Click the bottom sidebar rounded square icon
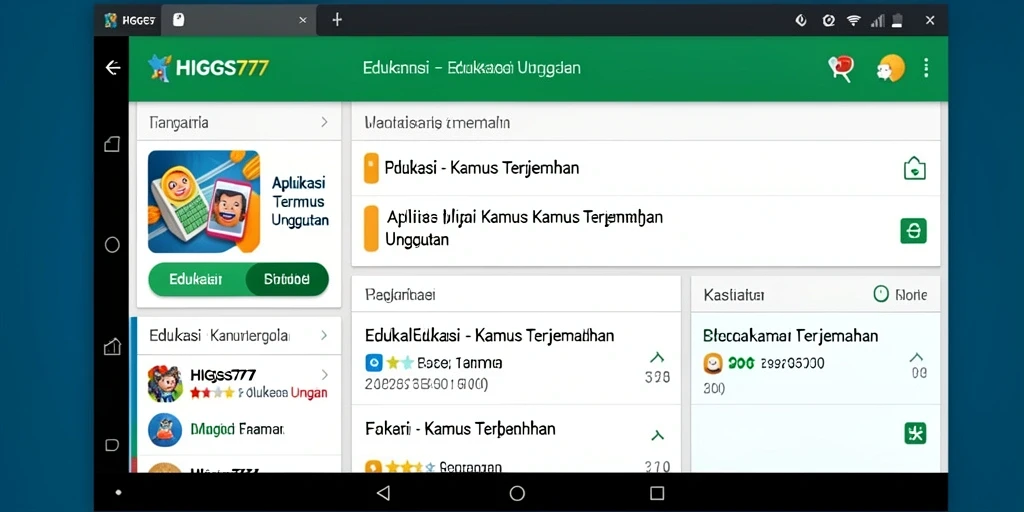Viewport: 1024px width, 512px height. (112, 445)
